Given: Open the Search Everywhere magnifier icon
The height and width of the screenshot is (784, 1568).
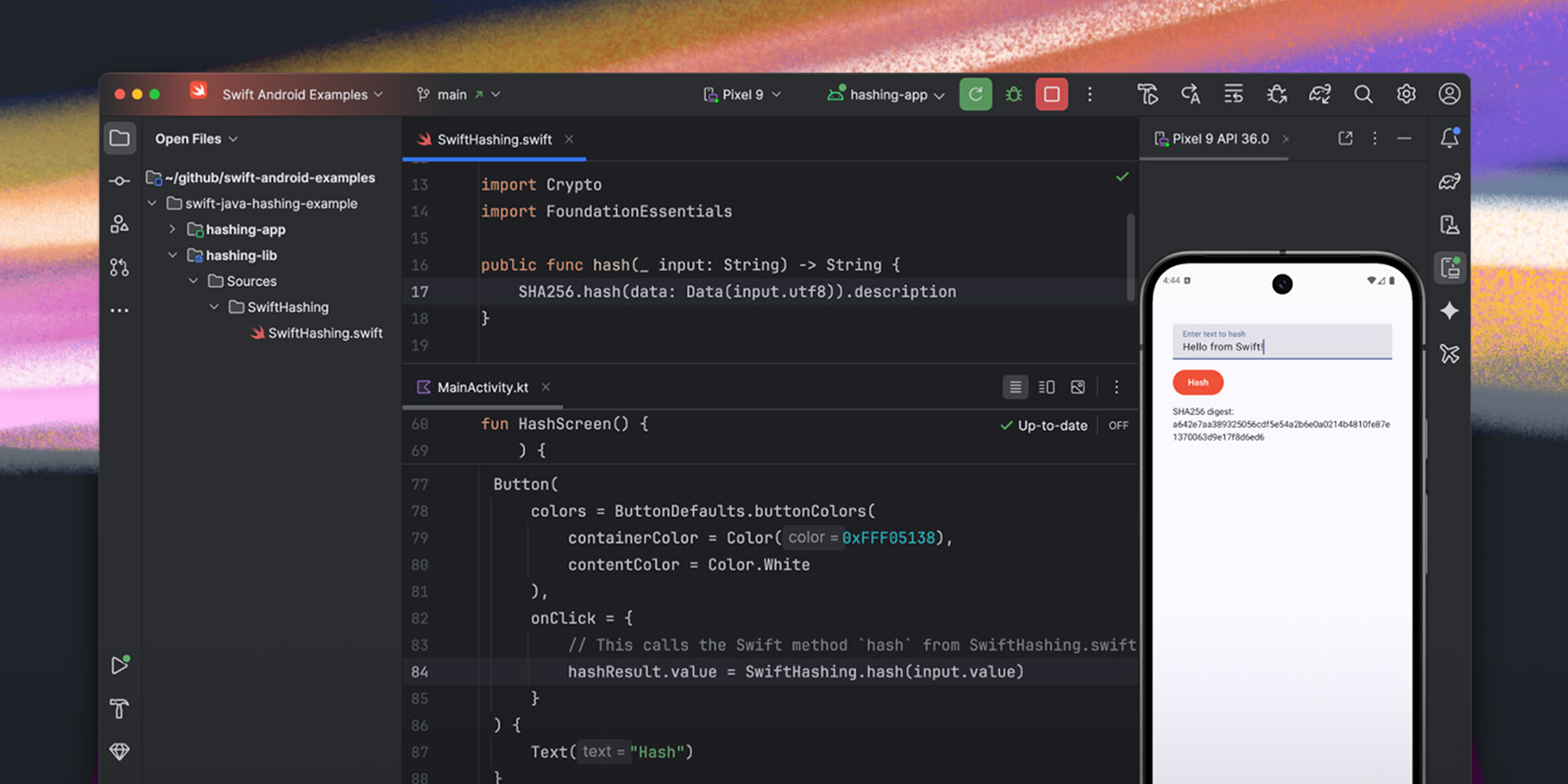Looking at the screenshot, I should point(1363,94).
